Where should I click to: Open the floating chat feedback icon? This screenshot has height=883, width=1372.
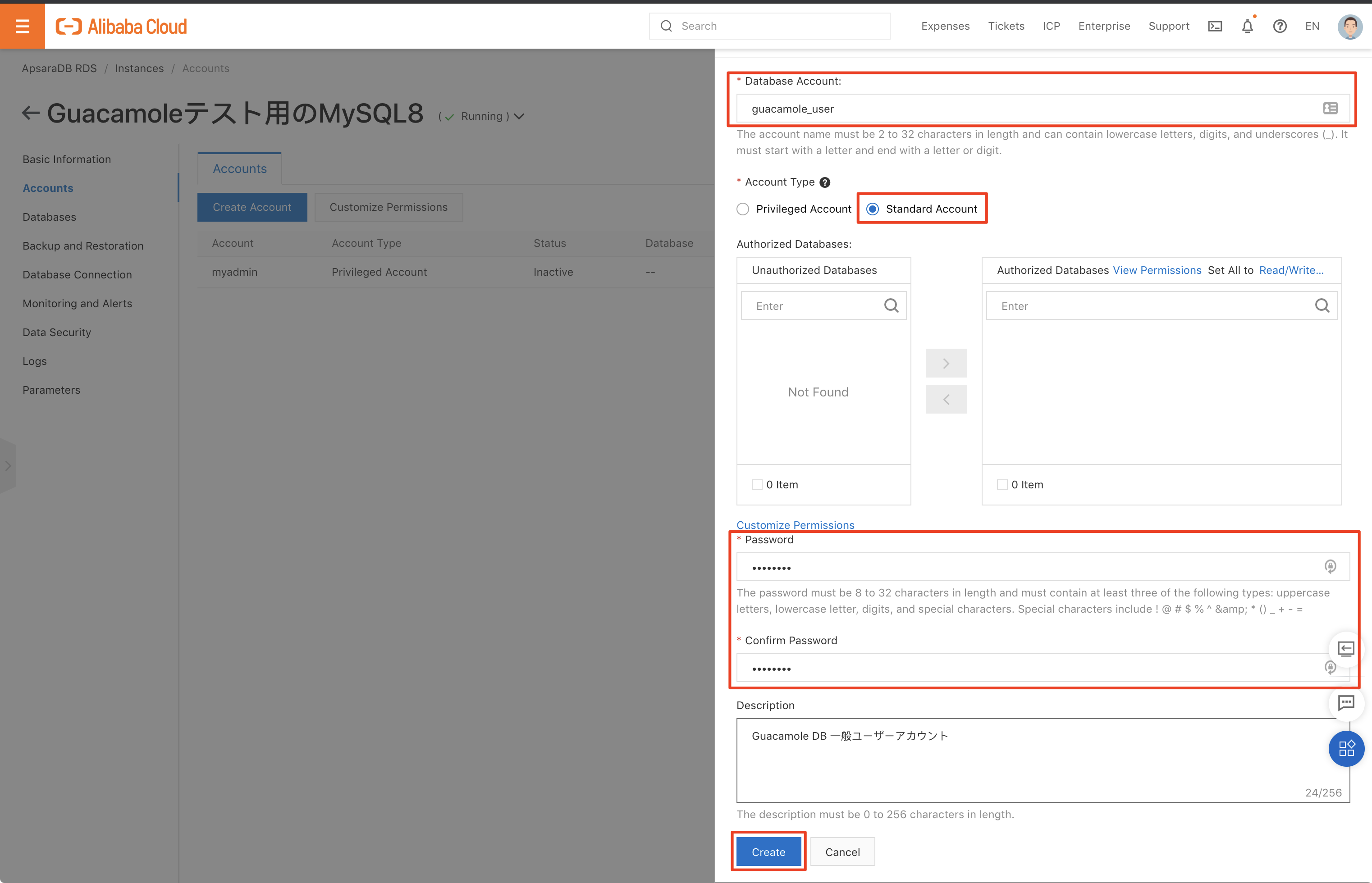(x=1345, y=702)
